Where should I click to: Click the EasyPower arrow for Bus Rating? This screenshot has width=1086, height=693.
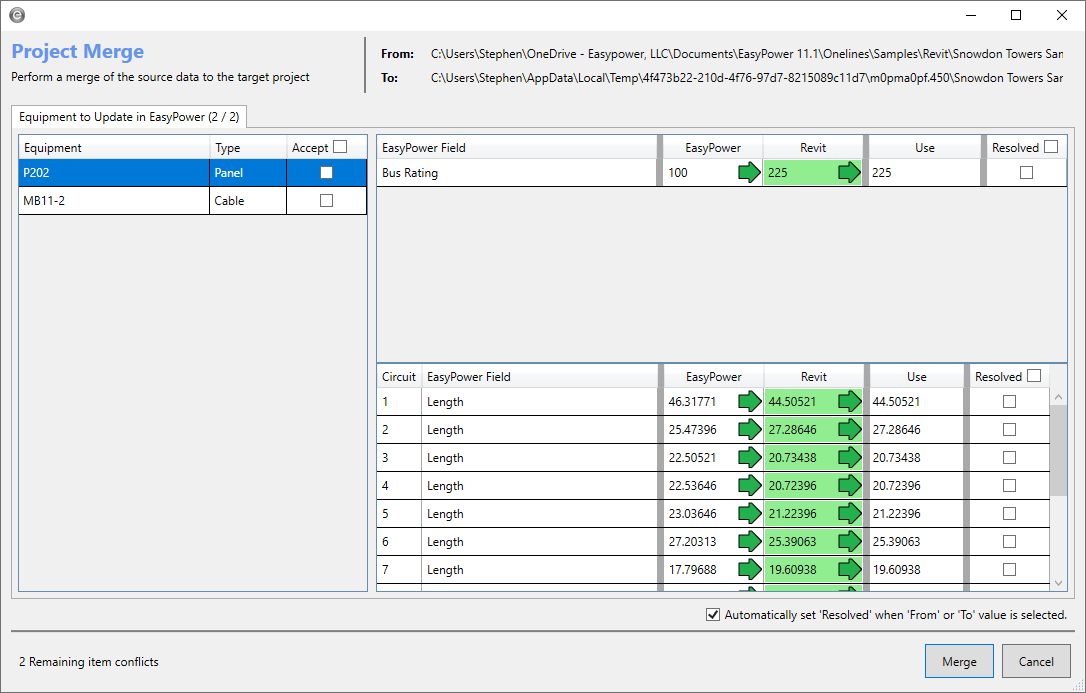click(748, 173)
